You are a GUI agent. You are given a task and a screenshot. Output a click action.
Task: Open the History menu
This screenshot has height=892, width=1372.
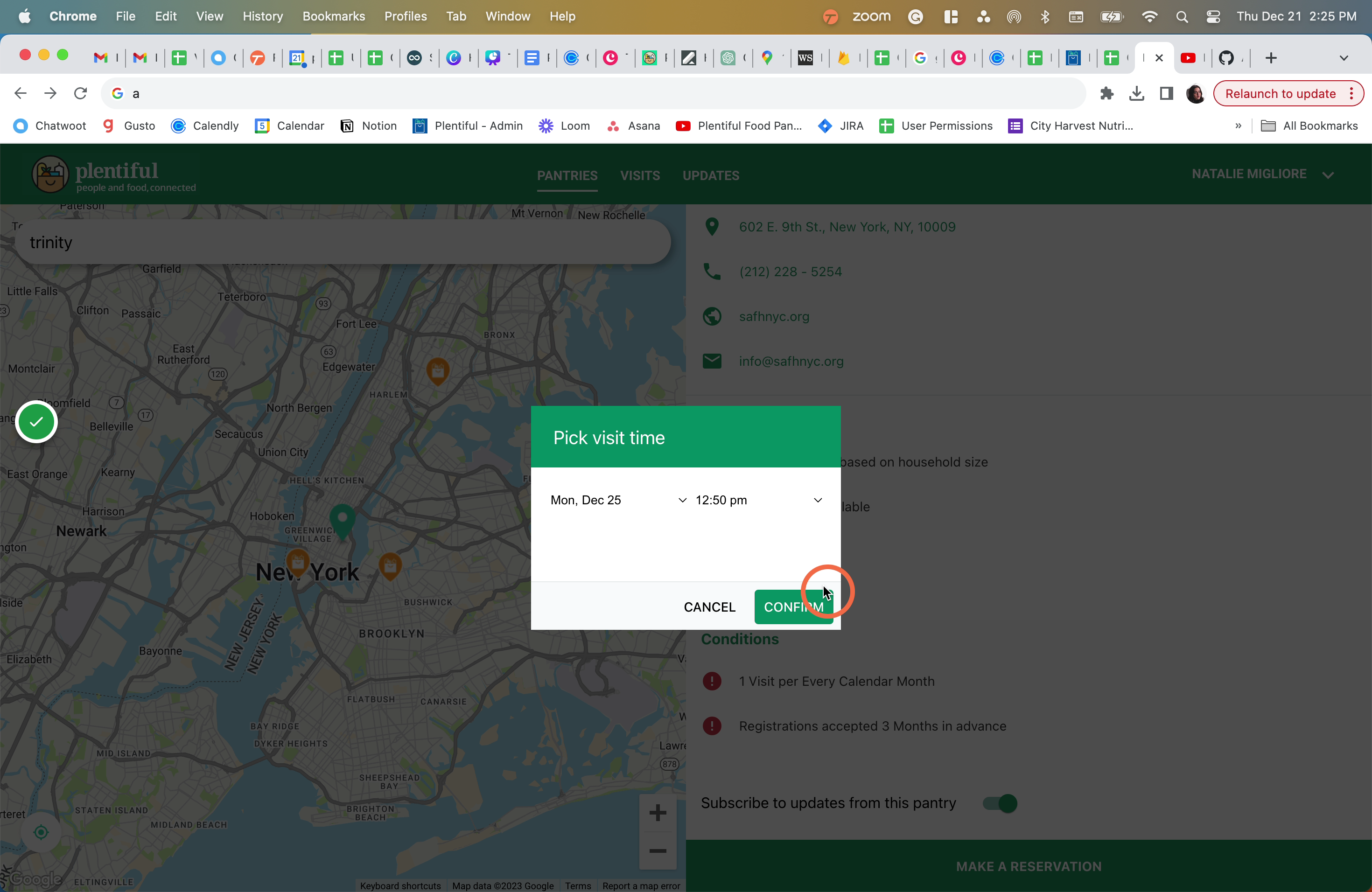262,16
